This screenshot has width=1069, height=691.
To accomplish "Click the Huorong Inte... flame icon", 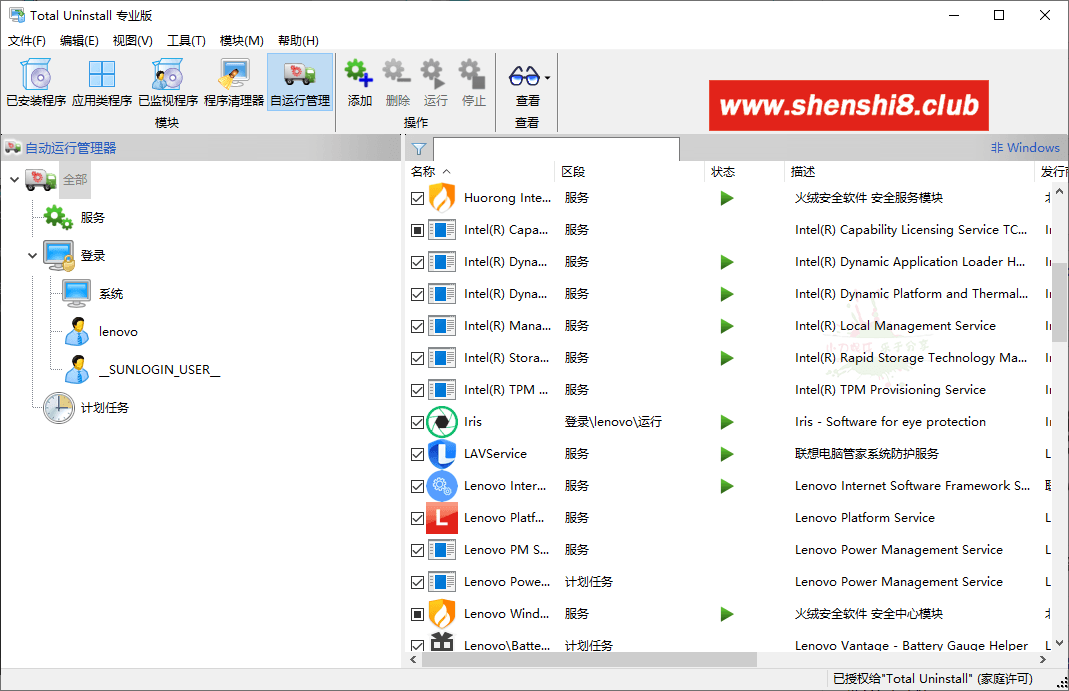I will [x=442, y=198].
